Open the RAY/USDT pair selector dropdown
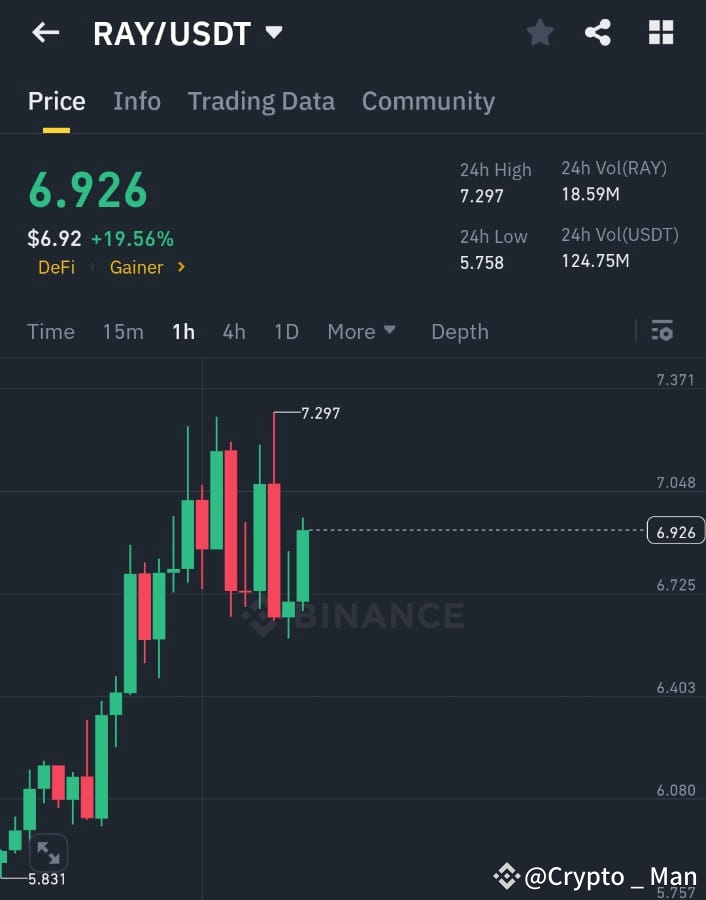This screenshot has width=706, height=900. (x=272, y=31)
